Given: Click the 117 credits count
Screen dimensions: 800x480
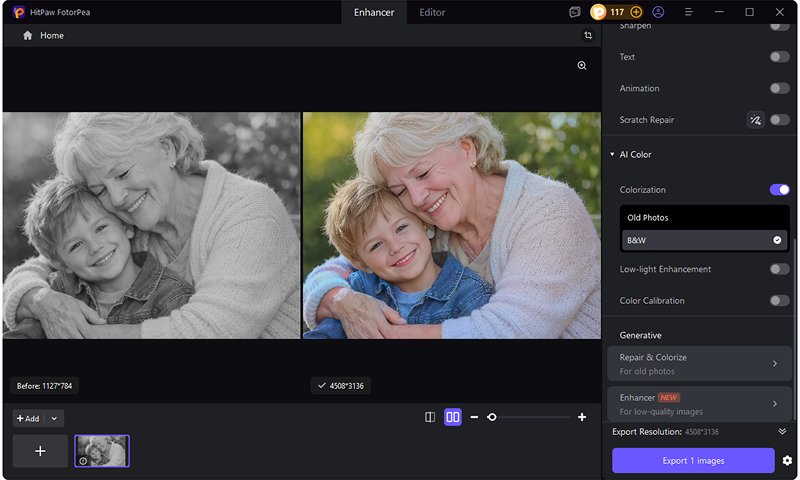Looking at the screenshot, I should coord(617,12).
